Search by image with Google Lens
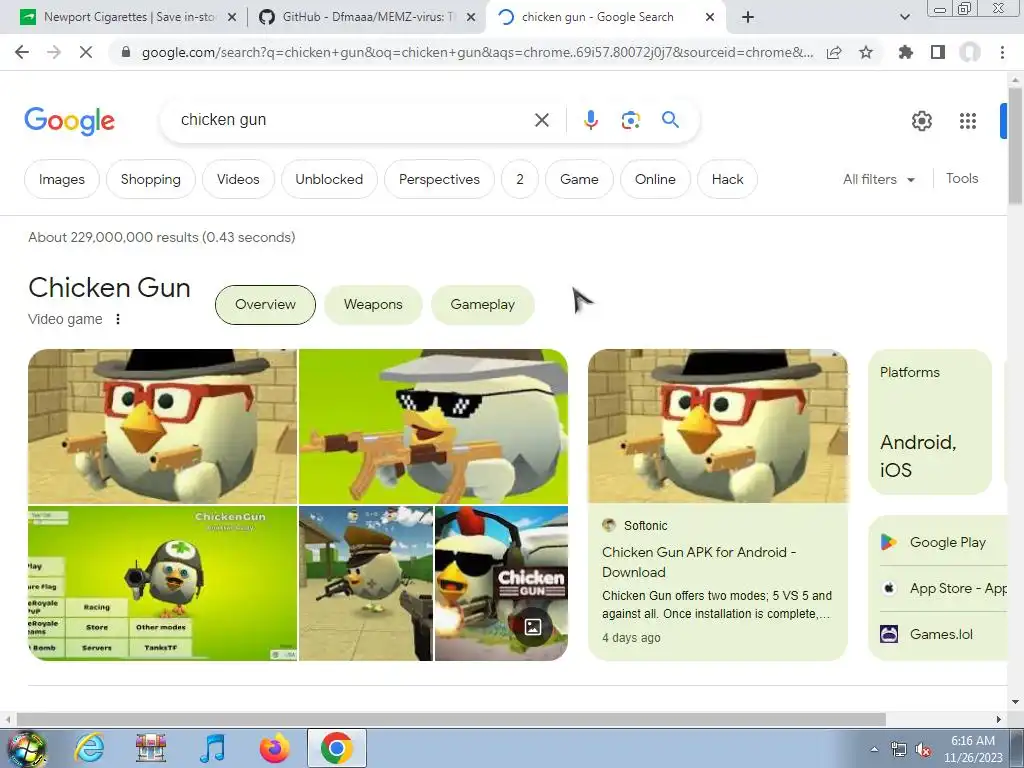Viewport: 1024px width, 768px height. [630, 120]
